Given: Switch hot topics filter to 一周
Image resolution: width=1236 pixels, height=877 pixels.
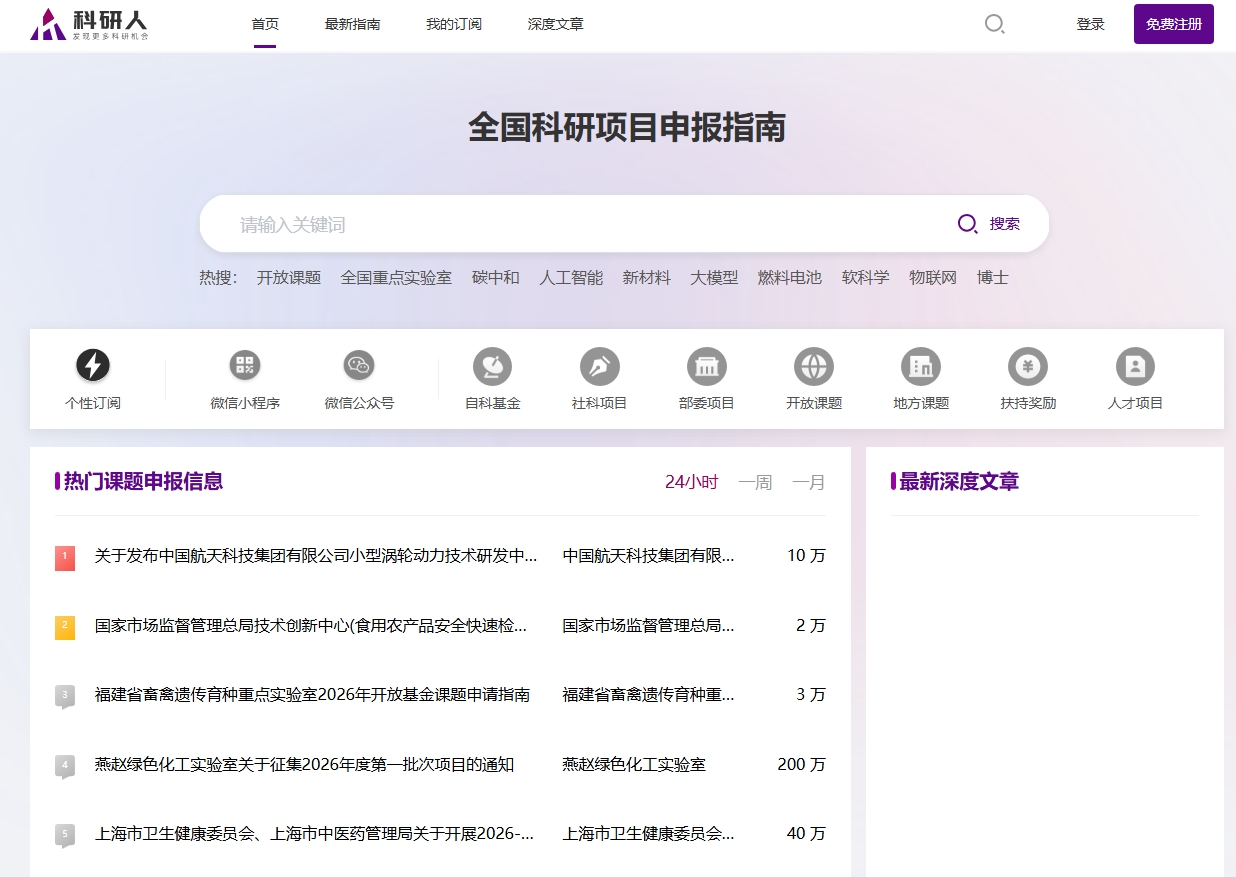Looking at the screenshot, I should [x=755, y=481].
